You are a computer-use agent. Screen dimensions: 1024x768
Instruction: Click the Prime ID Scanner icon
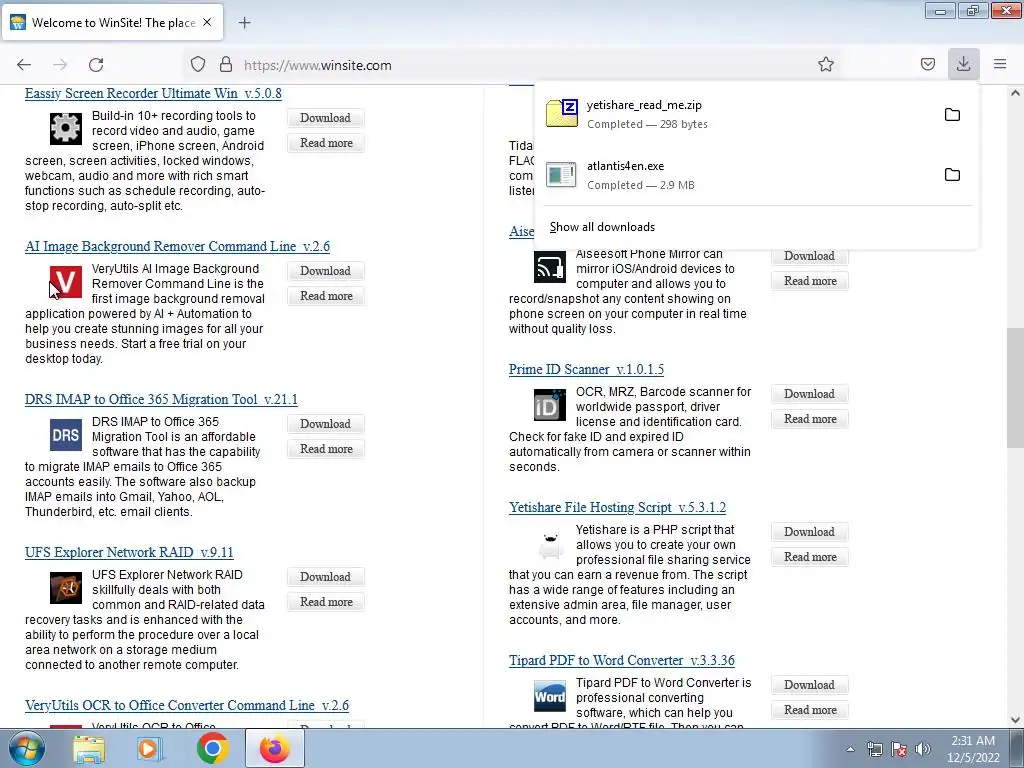(x=550, y=405)
